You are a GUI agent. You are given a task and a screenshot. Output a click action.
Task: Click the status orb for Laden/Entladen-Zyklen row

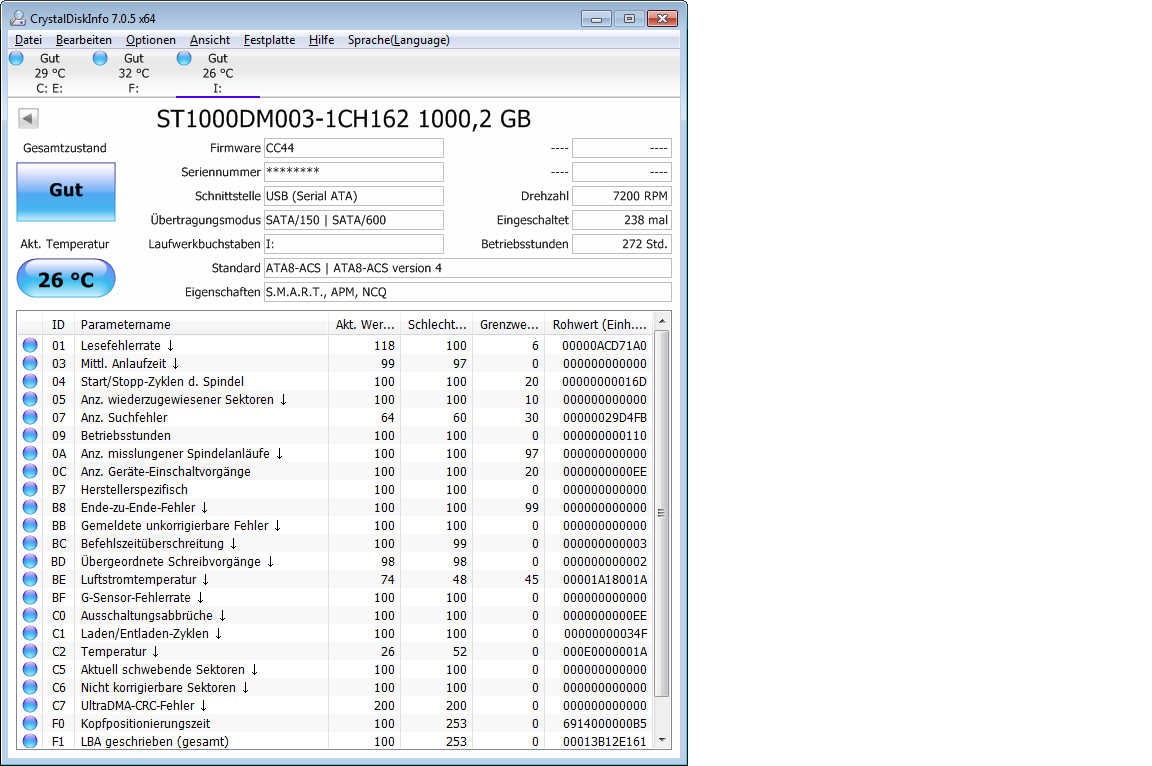pos(30,633)
